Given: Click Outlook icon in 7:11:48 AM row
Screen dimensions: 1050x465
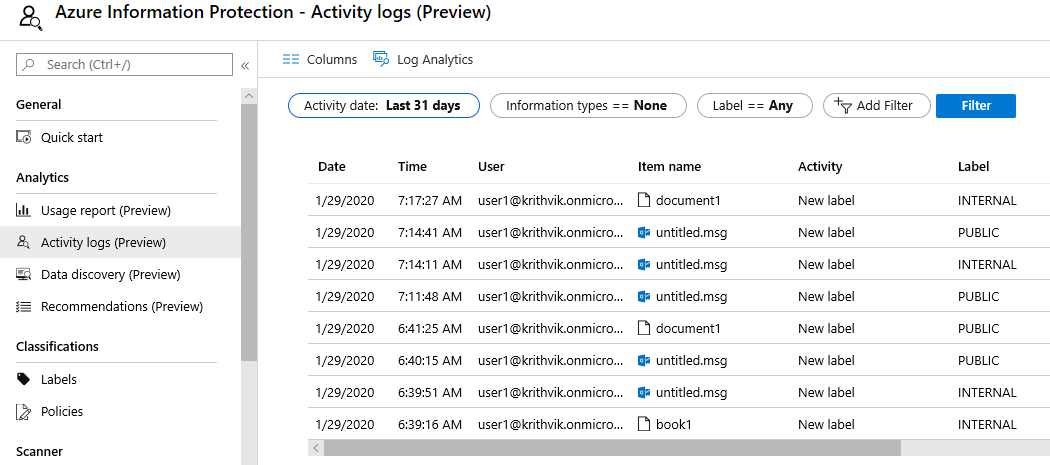Looking at the screenshot, I should coord(644,296).
